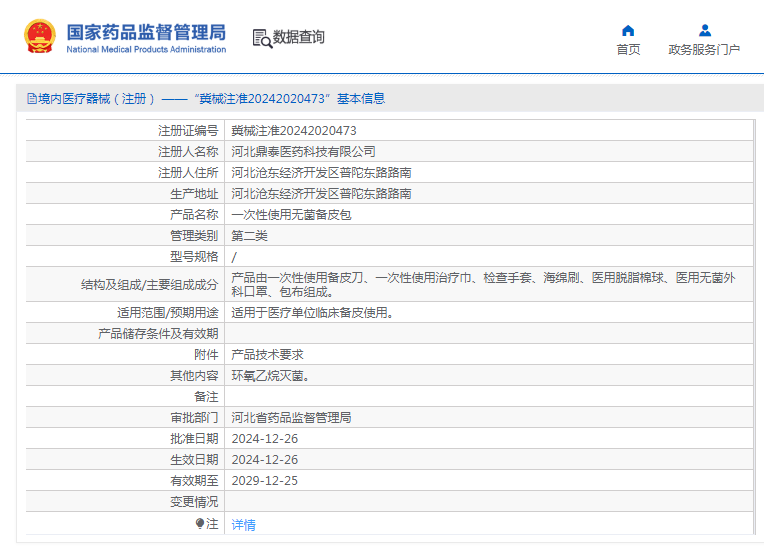
Task: Click 生产地址 address value
Action: tap(321, 193)
